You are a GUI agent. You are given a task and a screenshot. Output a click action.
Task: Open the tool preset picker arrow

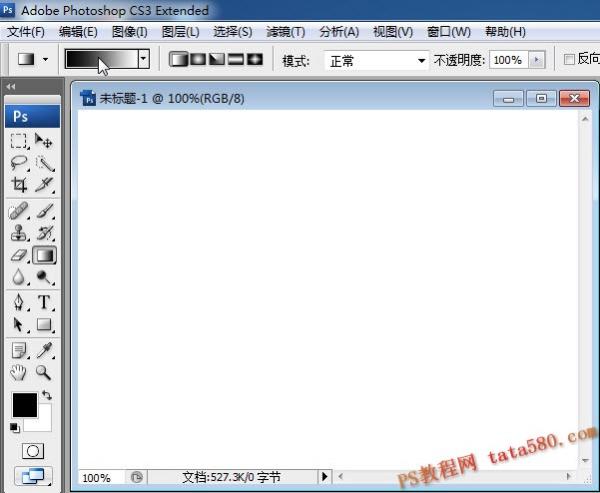(x=46, y=59)
